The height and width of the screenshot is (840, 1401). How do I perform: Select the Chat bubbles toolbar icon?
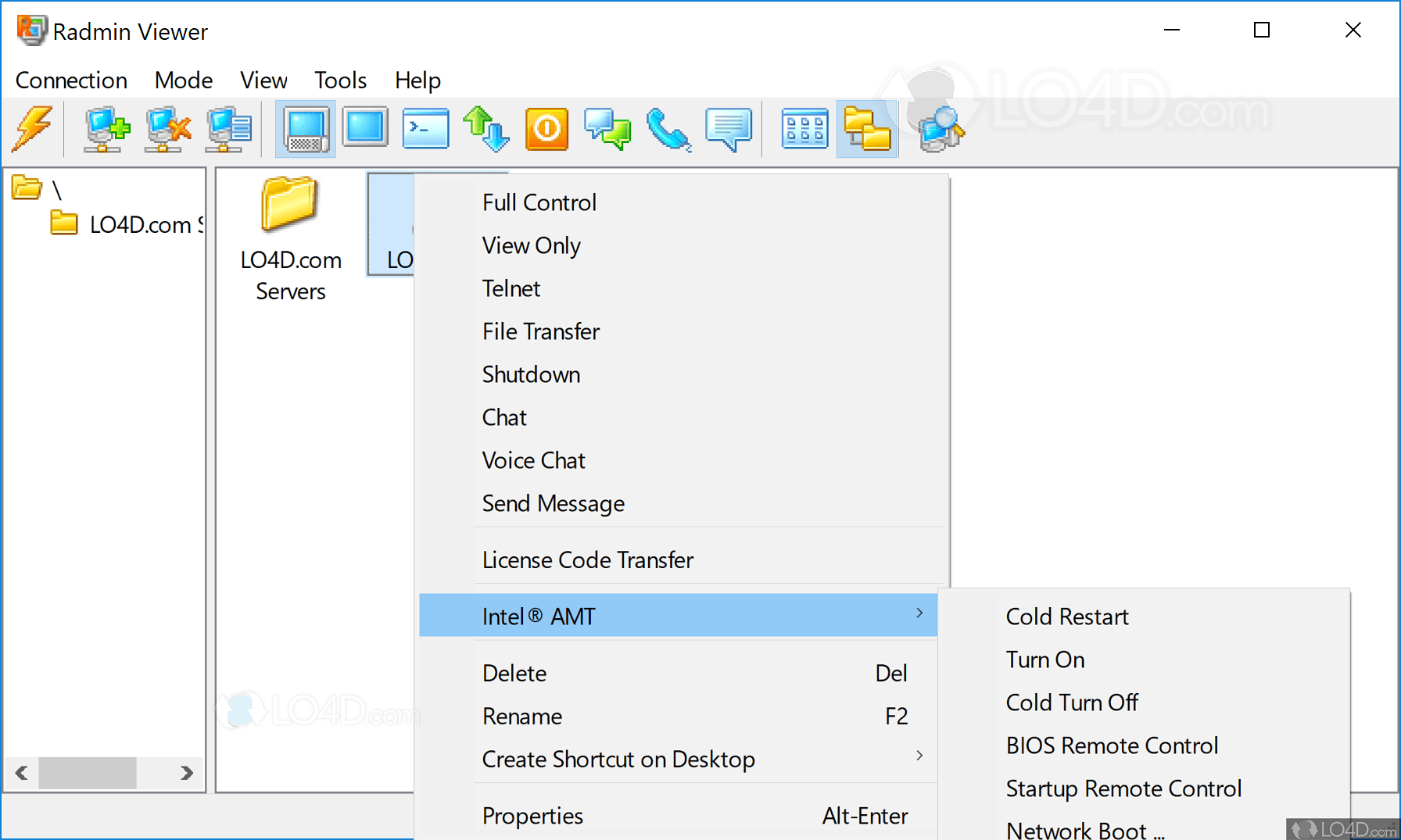click(x=607, y=129)
